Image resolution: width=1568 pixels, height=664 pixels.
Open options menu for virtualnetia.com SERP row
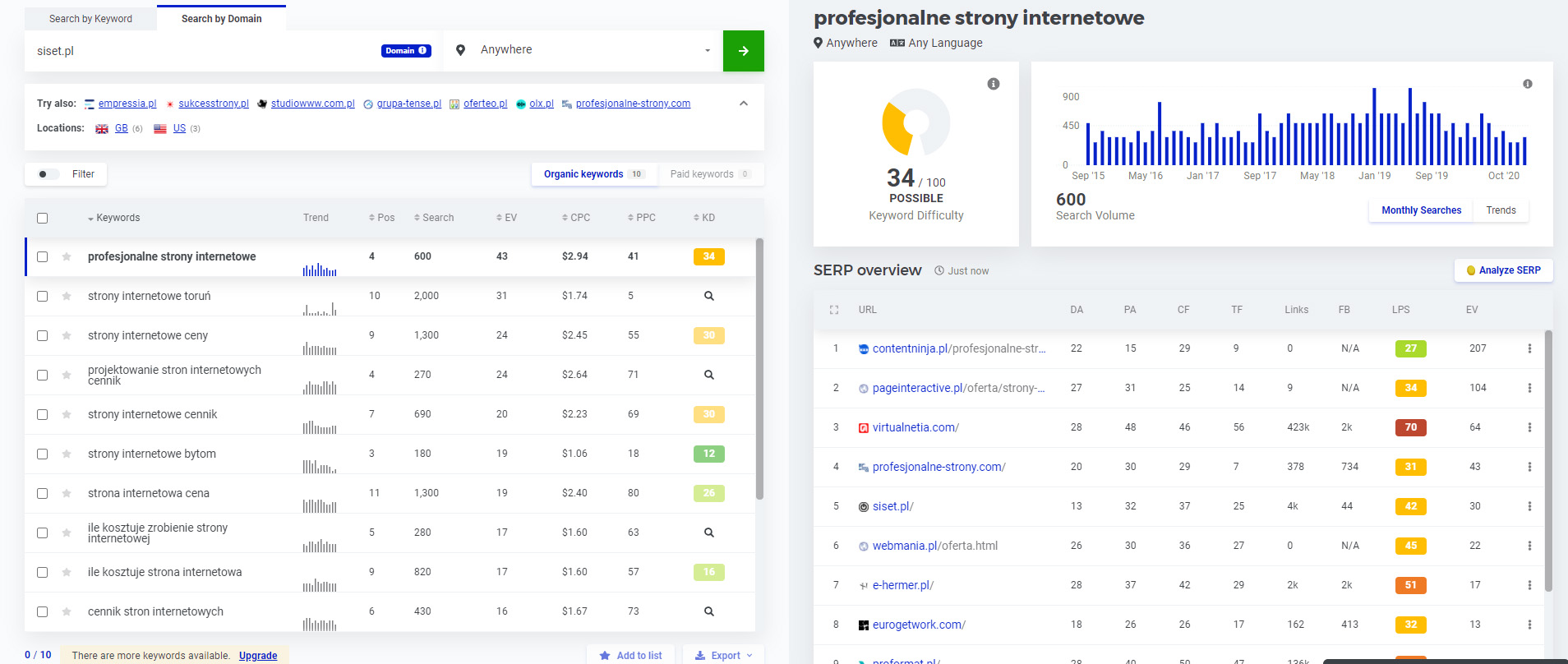pyautogui.click(x=1529, y=427)
